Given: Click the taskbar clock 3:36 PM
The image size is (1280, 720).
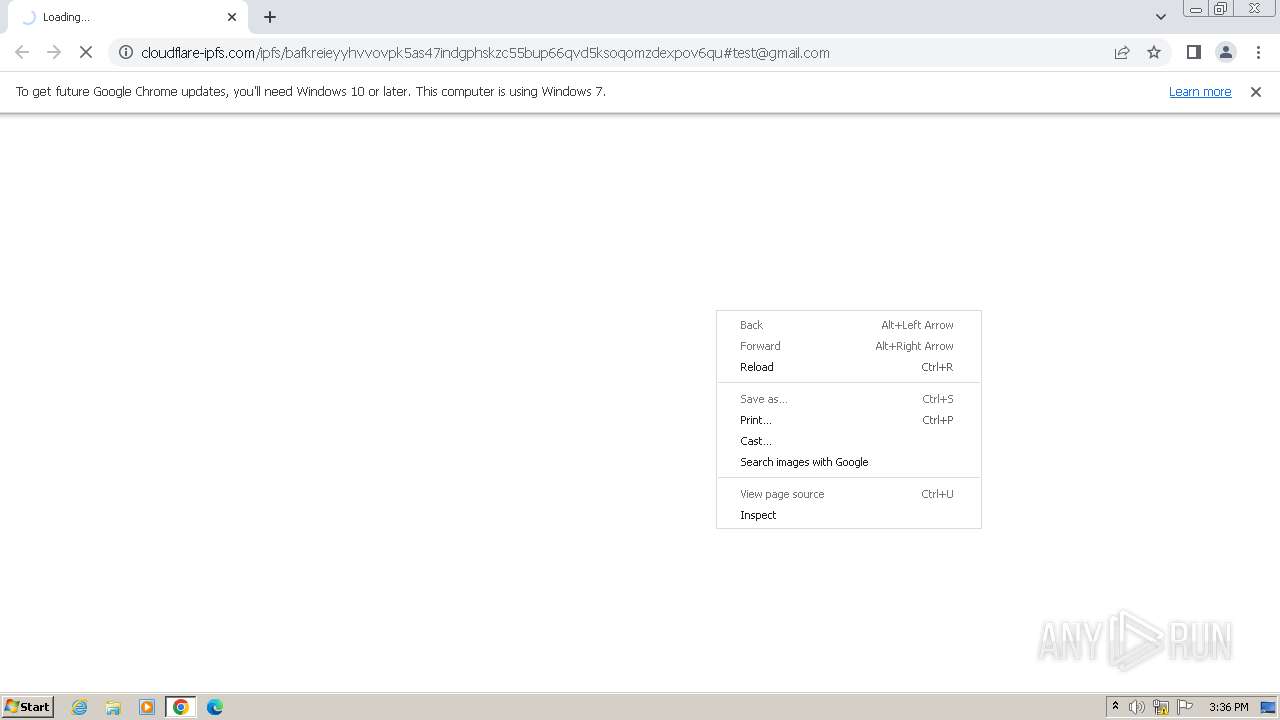Looking at the screenshot, I should 1229,707.
